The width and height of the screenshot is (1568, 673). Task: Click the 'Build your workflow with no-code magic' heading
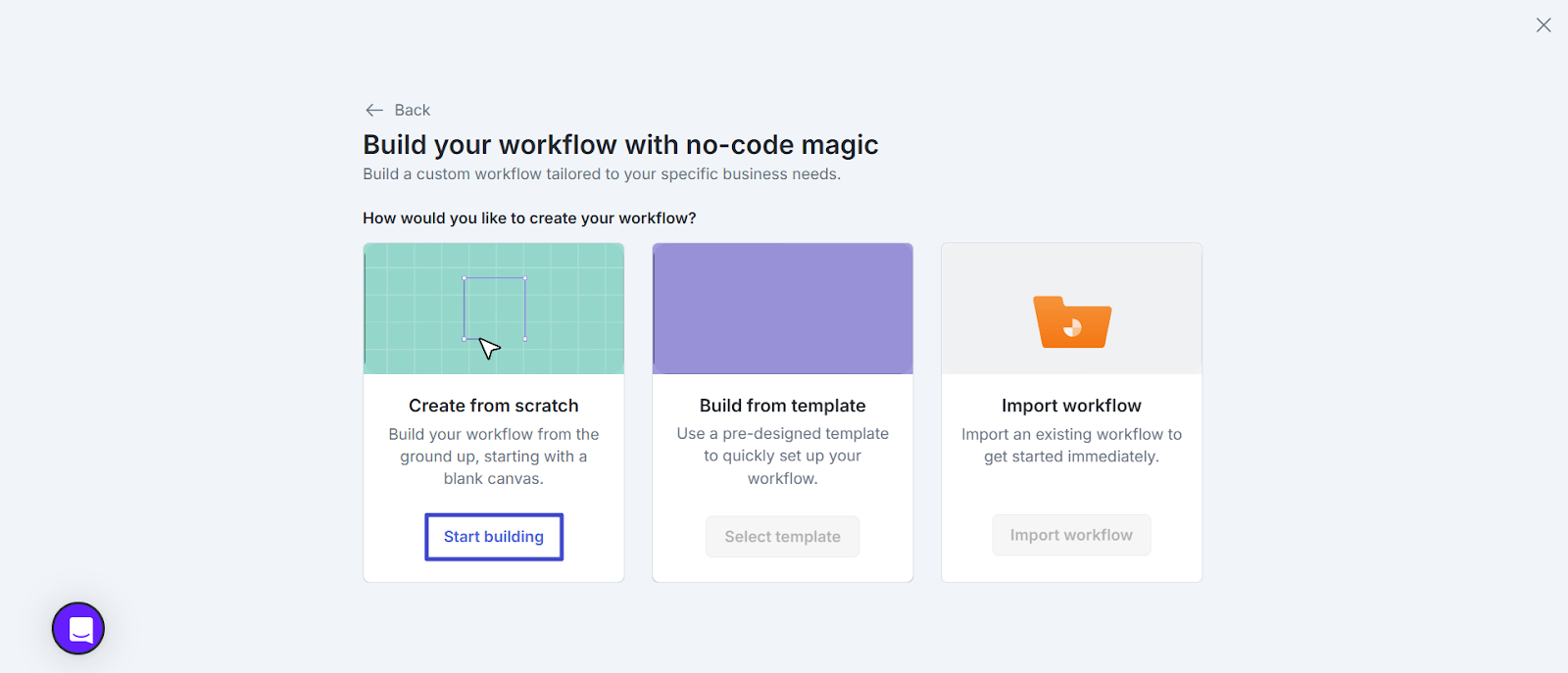click(x=620, y=145)
